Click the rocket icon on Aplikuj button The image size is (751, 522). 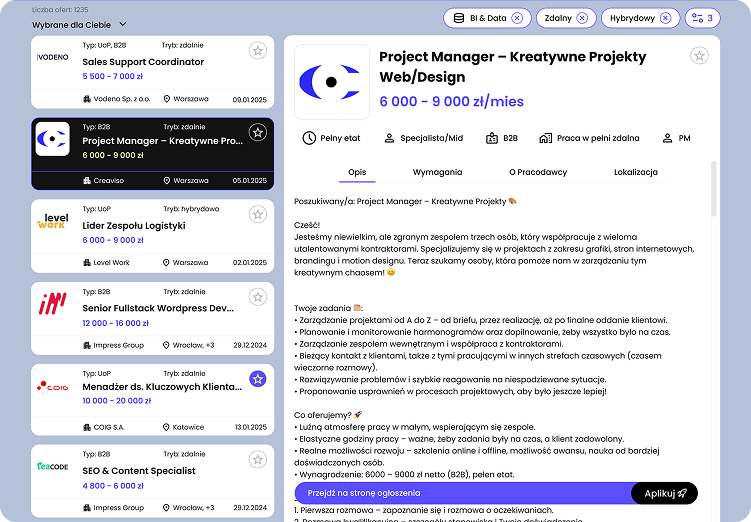coord(683,493)
